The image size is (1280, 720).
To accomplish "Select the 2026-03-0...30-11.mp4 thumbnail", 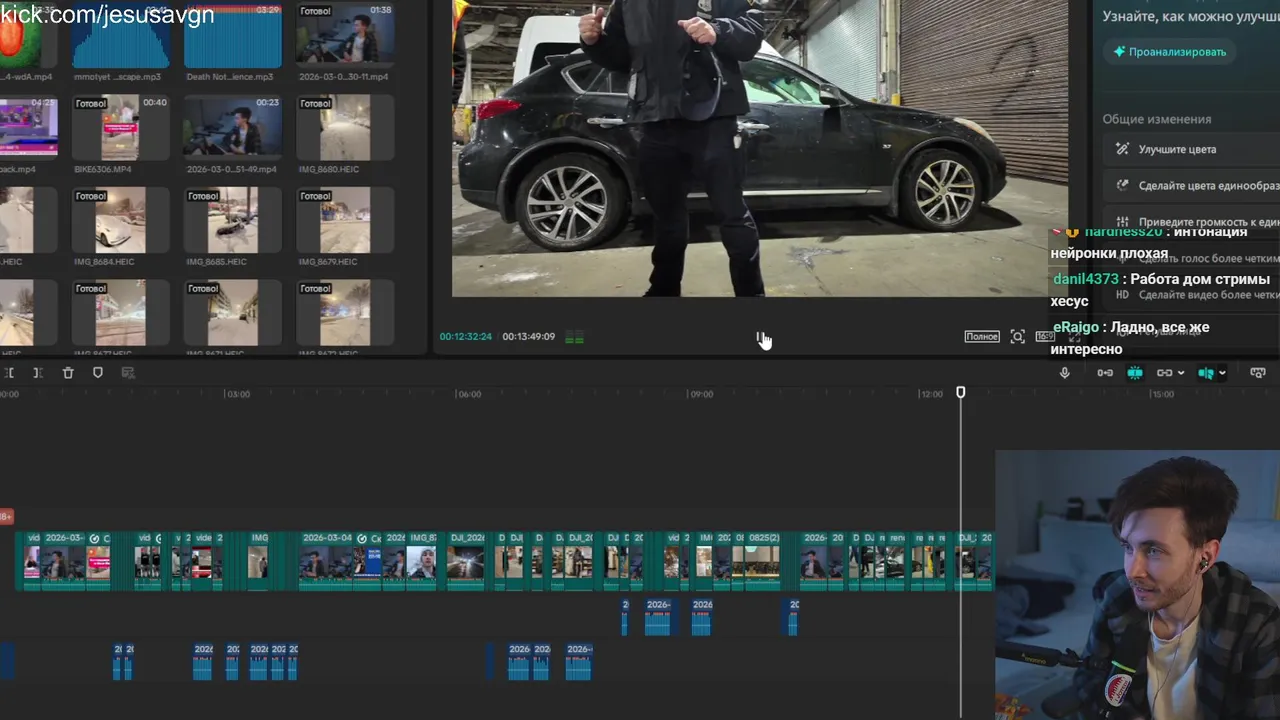I will [x=345, y=37].
